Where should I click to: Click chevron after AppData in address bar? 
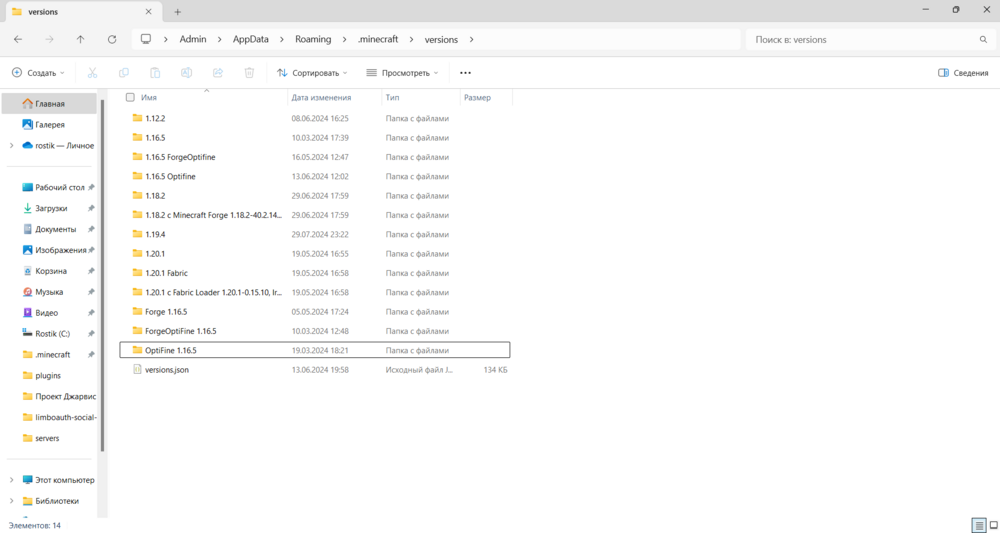(x=282, y=40)
